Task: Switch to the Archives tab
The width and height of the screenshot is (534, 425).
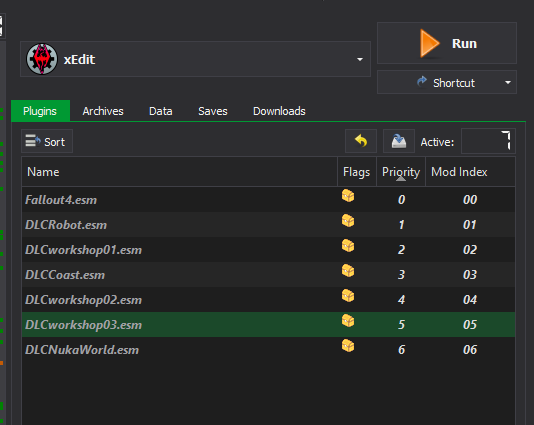Action: click(103, 111)
